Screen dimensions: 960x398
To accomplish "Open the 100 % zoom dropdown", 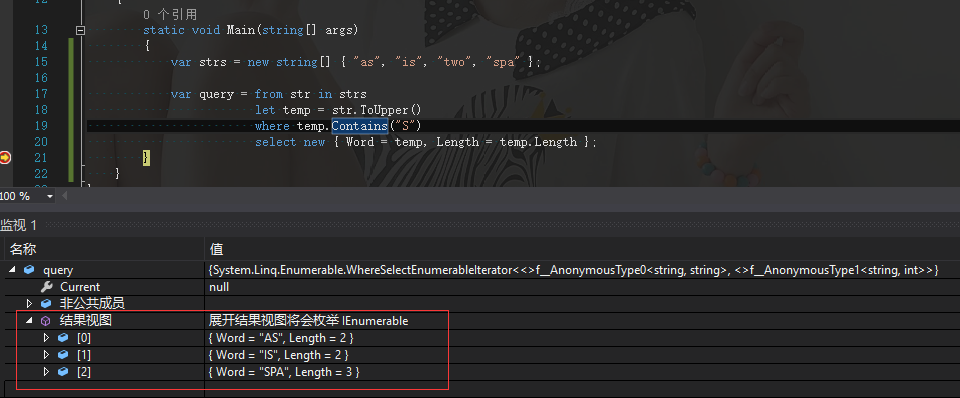I will pyautogui.click(x=50, y=197).
